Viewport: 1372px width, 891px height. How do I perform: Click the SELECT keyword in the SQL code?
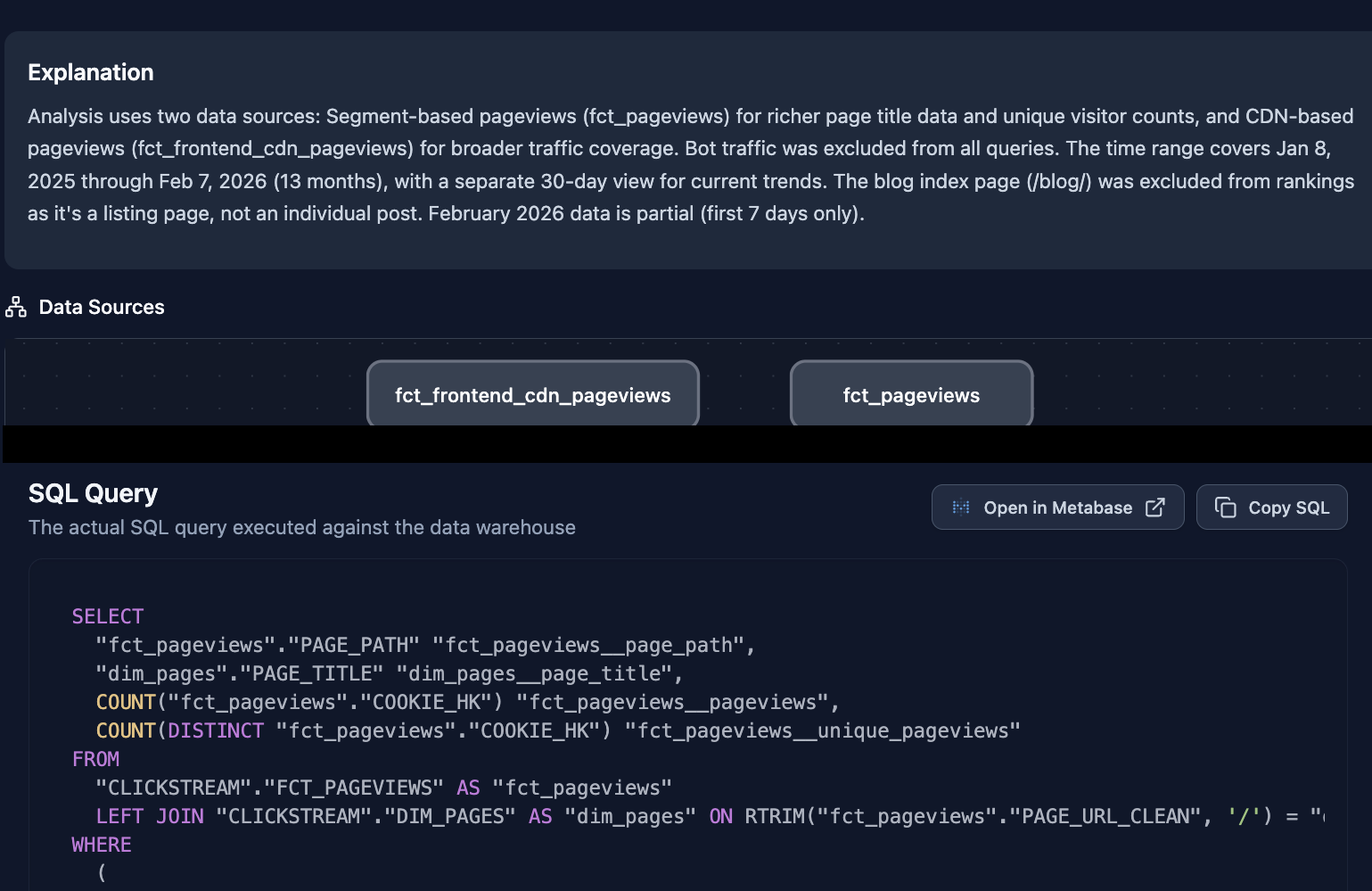107,615
